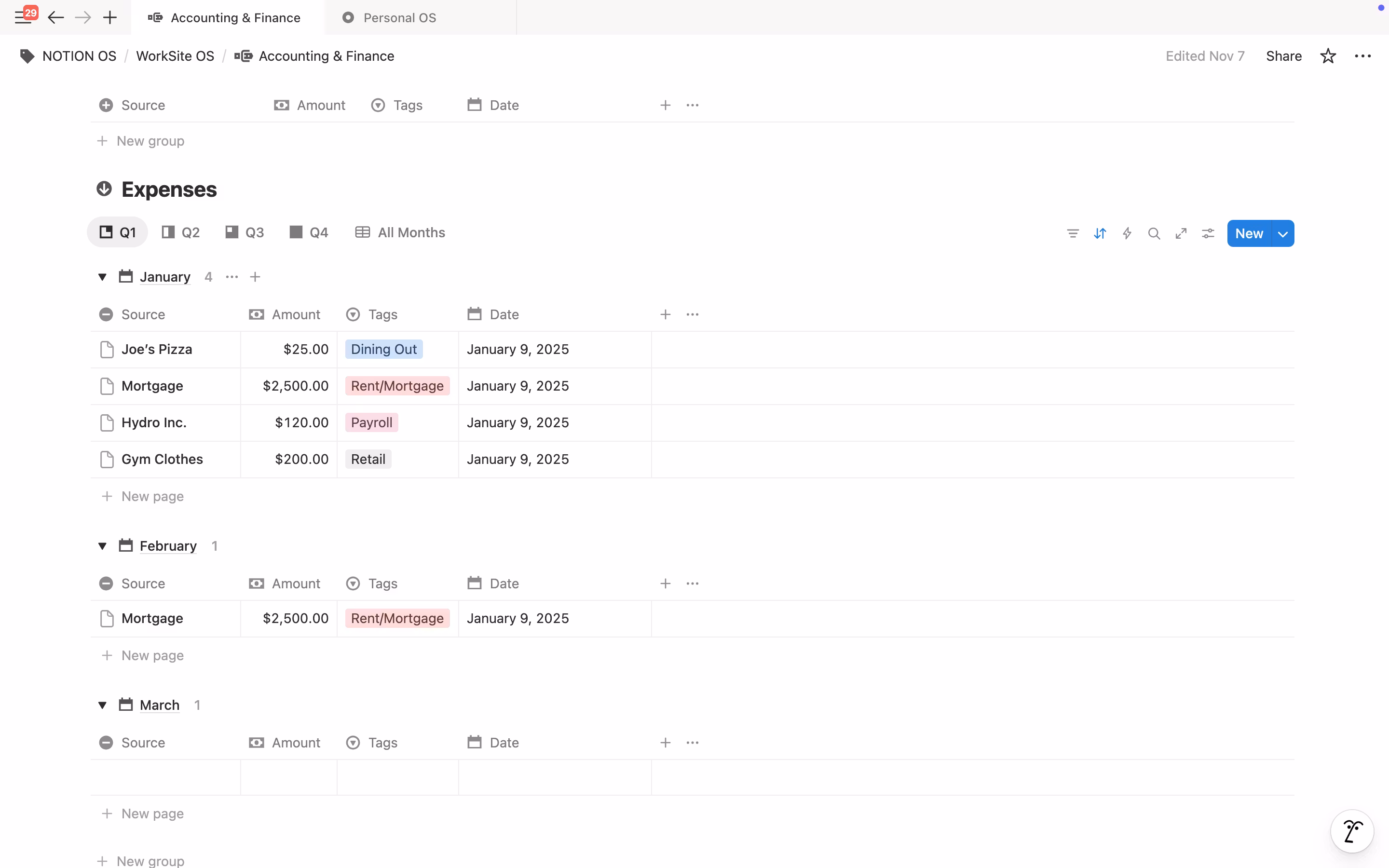The width and height of the screenshot is (1389, 868).
Task: Click the lightning bolt automations icon
Action: click(x=1127, y=234)
